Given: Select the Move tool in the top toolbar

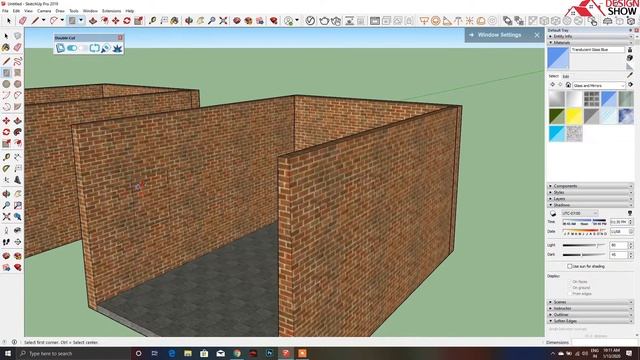Looking at the screenshot, I should [116, 20].
